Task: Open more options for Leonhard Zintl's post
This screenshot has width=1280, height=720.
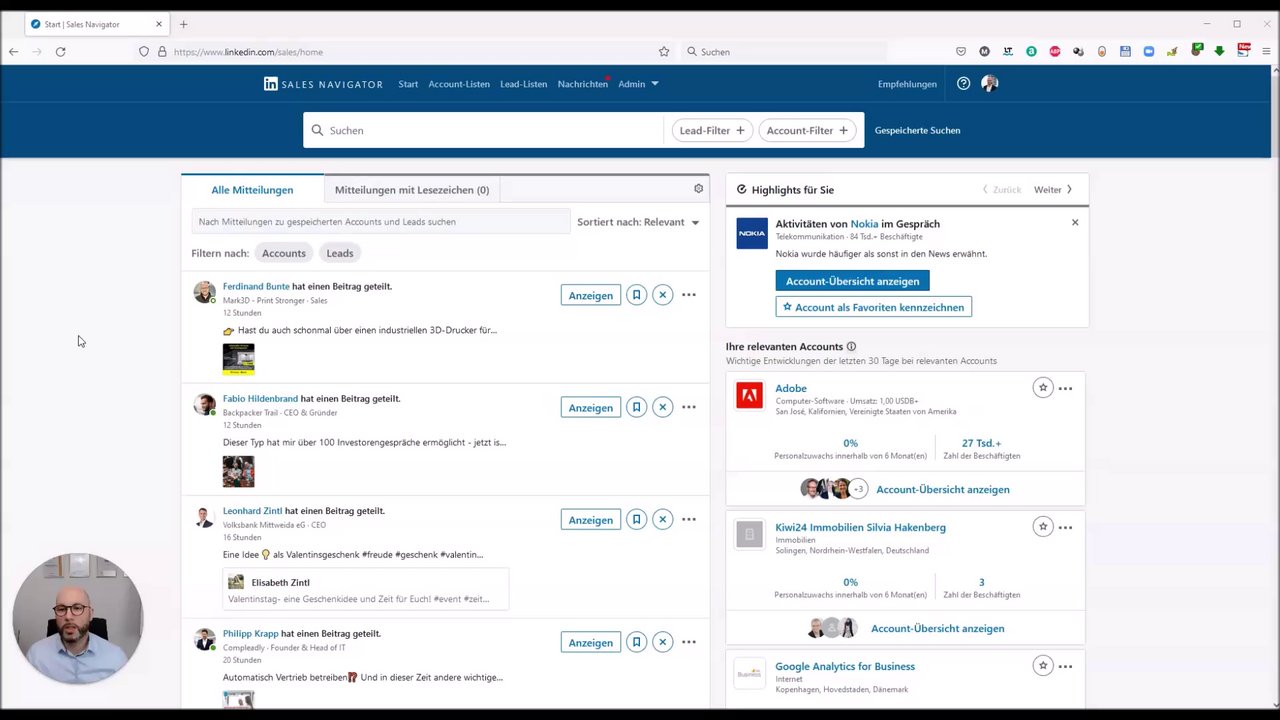Action: pos(689,520)
